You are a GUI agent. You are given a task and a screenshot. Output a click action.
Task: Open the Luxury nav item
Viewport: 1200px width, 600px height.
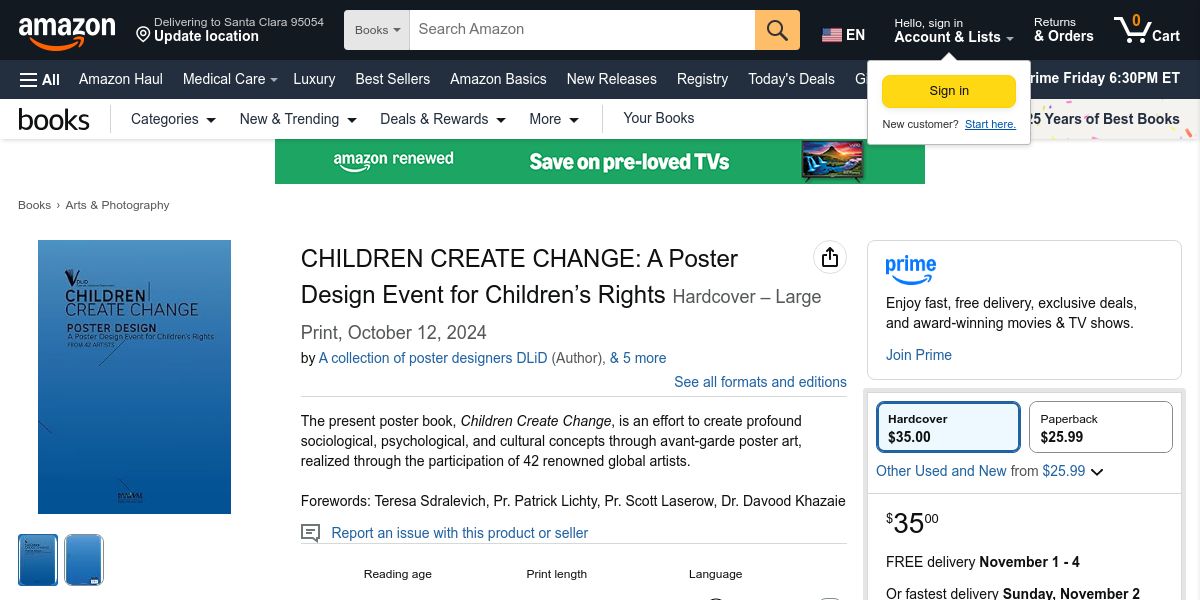[314, 79]
